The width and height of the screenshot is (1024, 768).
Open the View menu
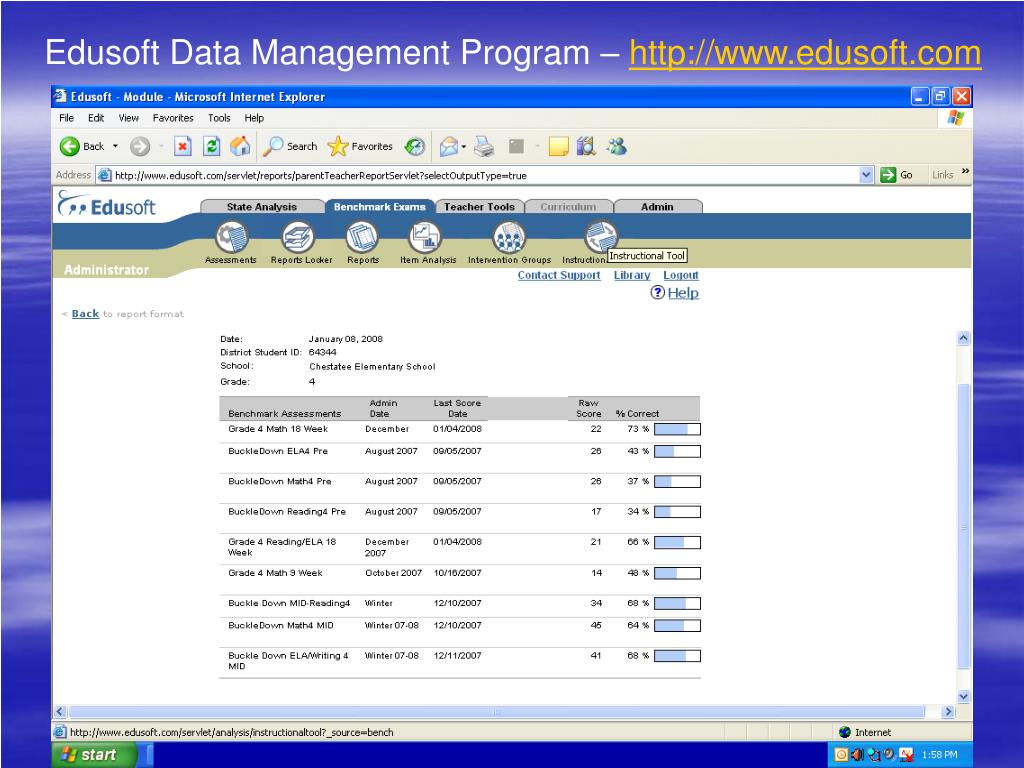tap(129, 118)
